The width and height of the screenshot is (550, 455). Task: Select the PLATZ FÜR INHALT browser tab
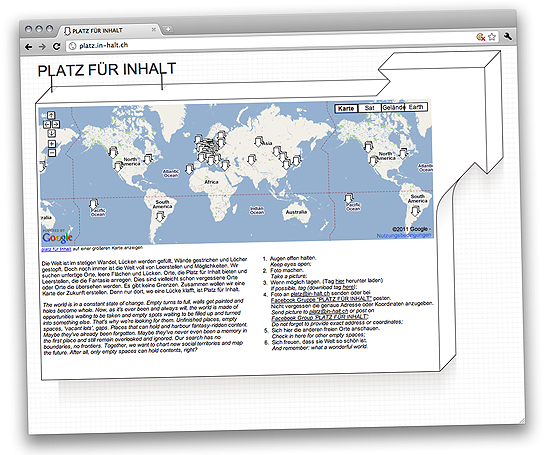[x=110, y=31]
